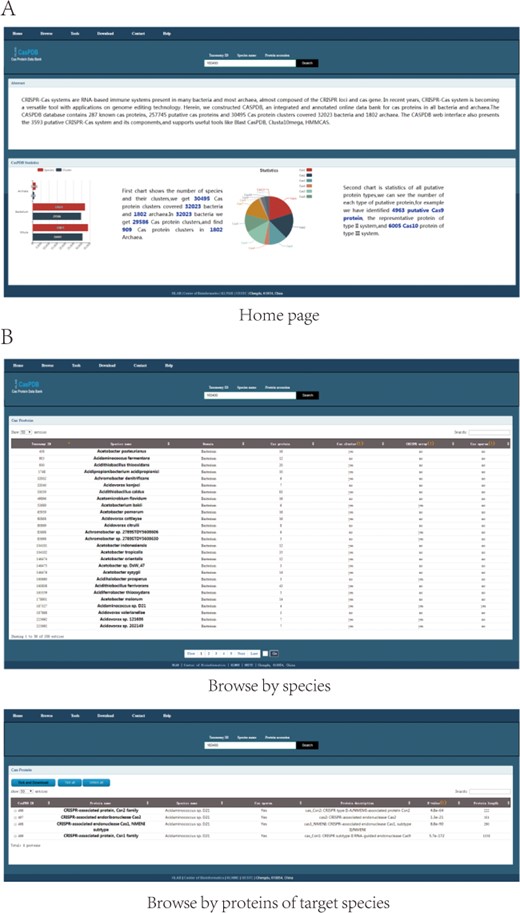Click Search button in Browse by species screenshot
Image resolution: width=520 pixels, height=913 pixels.
point(307,395)
